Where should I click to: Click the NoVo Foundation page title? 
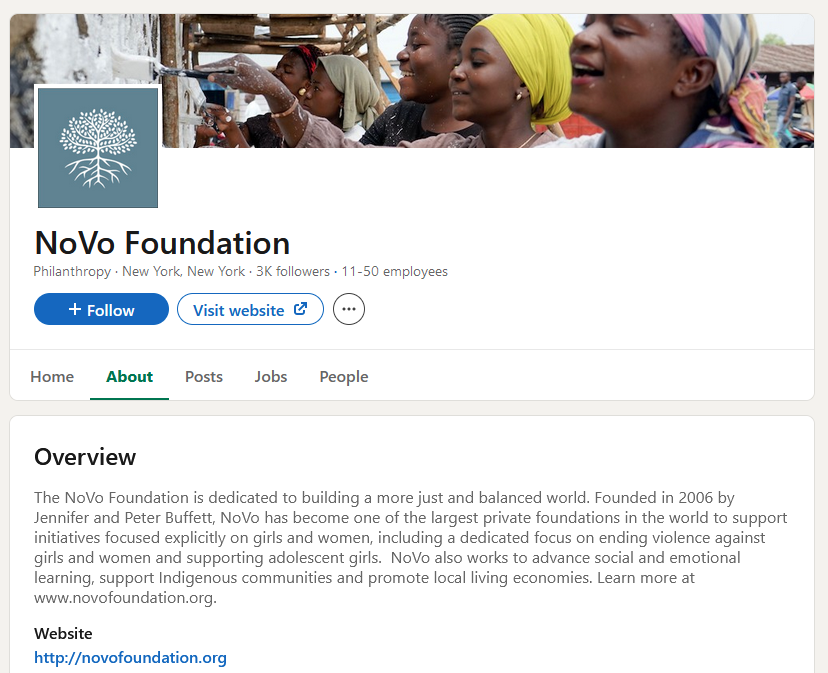tap(162, 243)
